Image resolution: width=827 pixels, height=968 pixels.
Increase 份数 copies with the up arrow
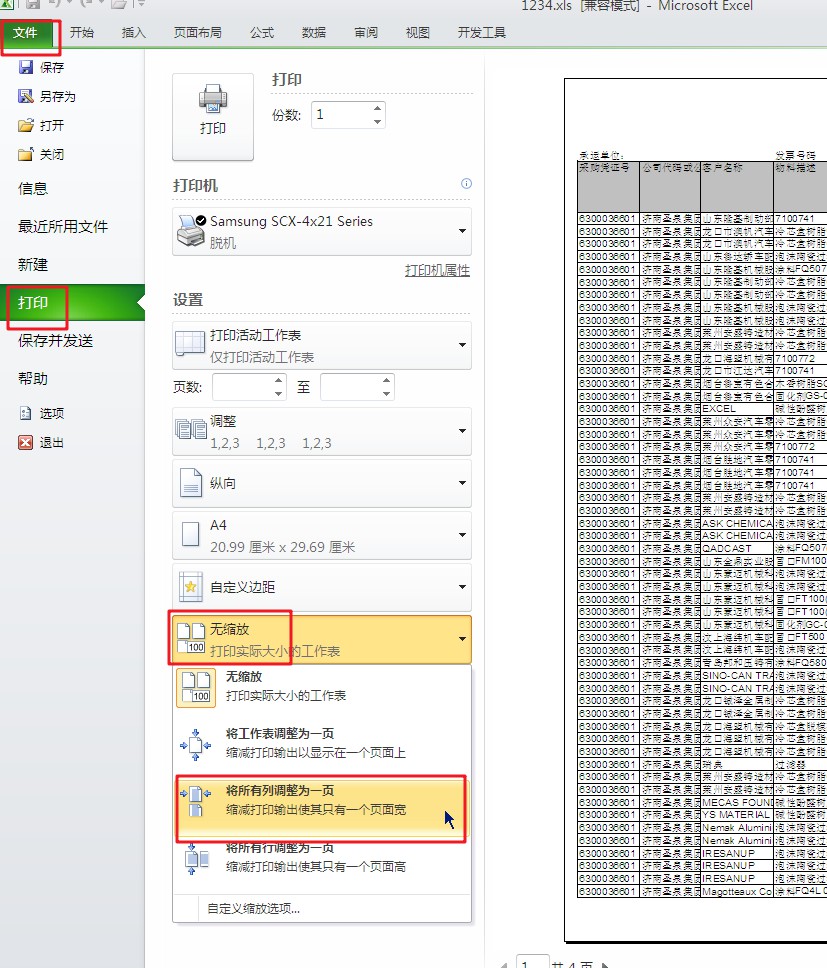point(378,108)
